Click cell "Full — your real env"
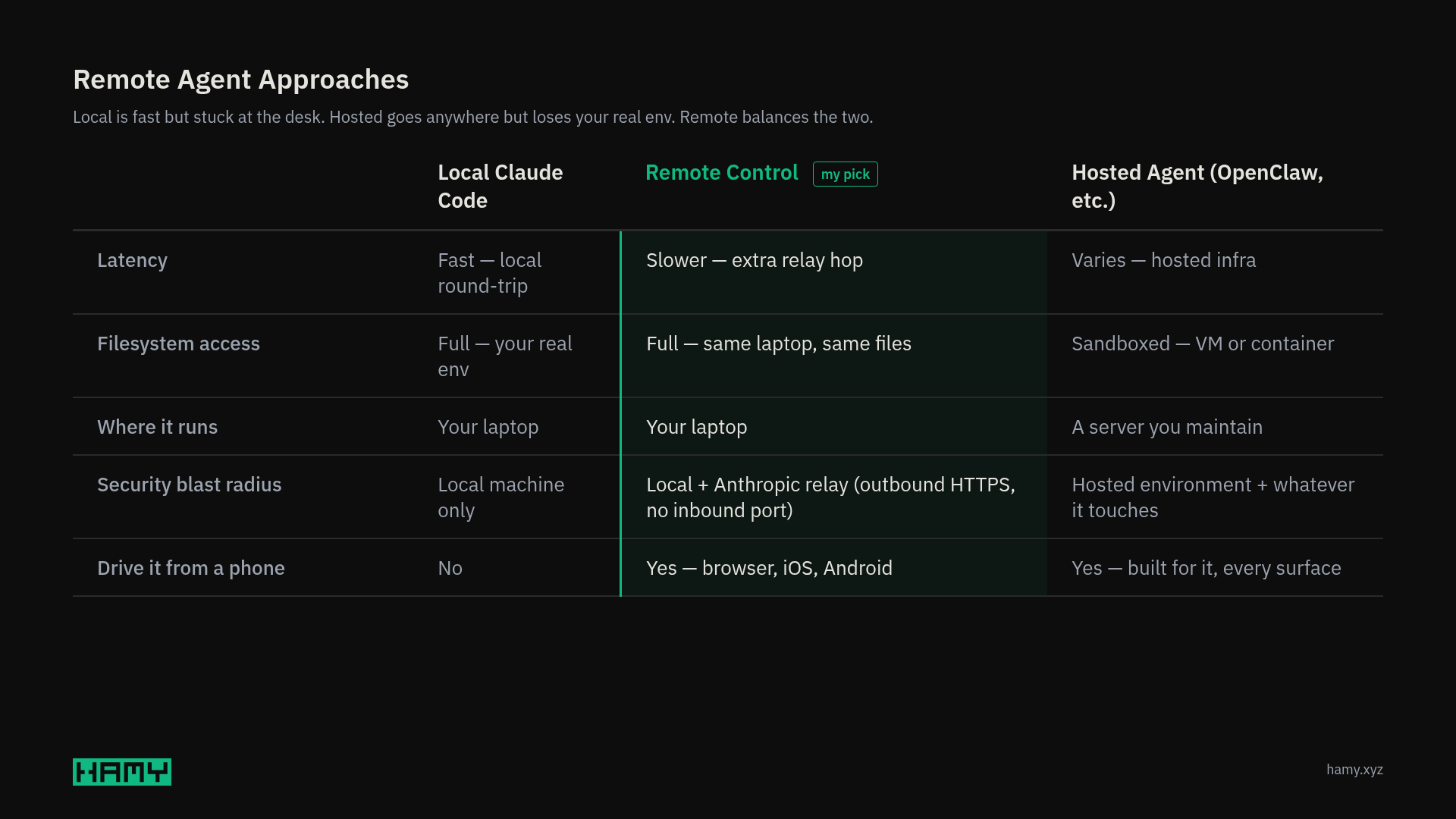1456x819 pixels. (505, 356)
